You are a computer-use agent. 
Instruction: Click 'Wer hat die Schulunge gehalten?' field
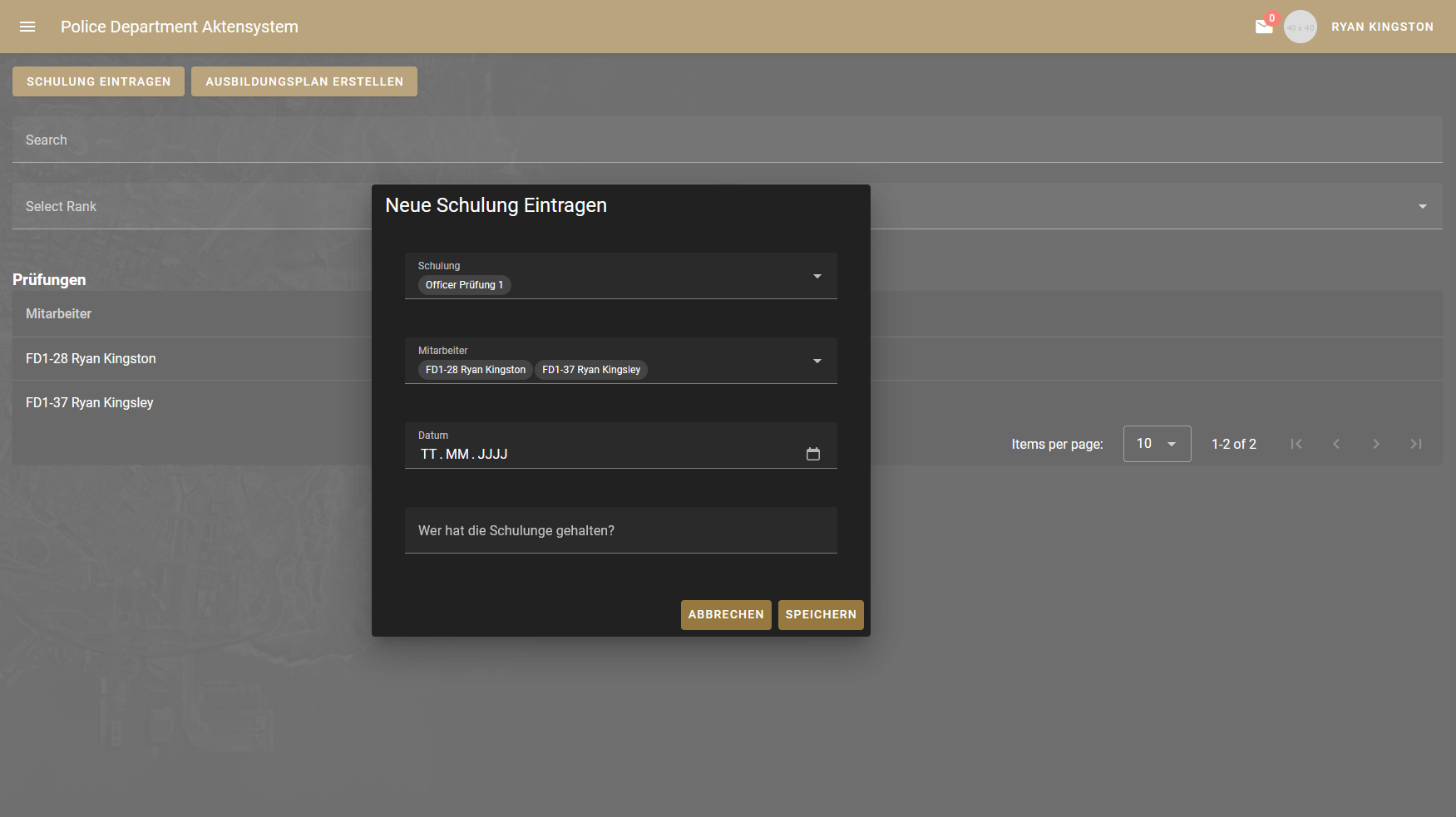pyautogui.click(x=621, y=530)
